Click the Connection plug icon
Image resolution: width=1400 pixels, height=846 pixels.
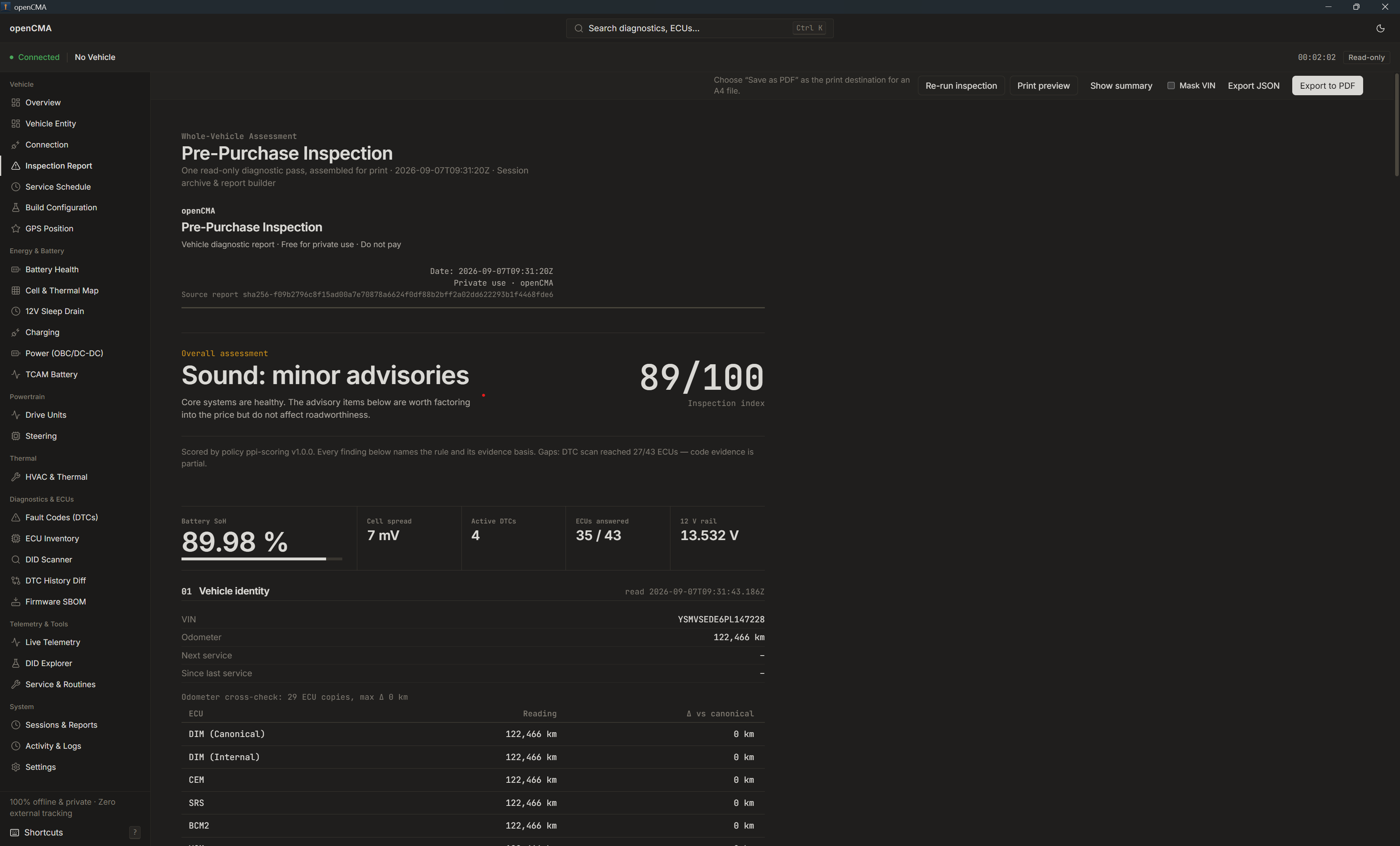pyautogui.click(x=15, y=145)
